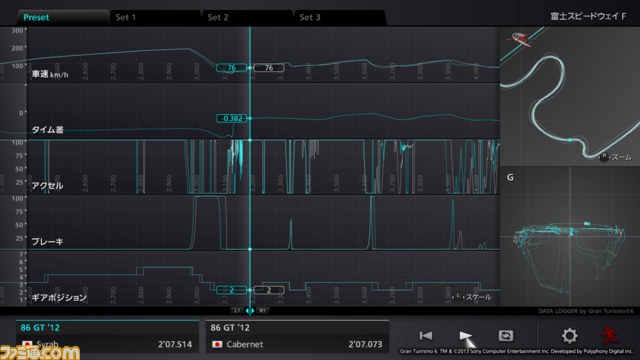Select the Syrah 86 GT '12 lap card
Screen dimensions: 640x360
(x=107, y=337)
